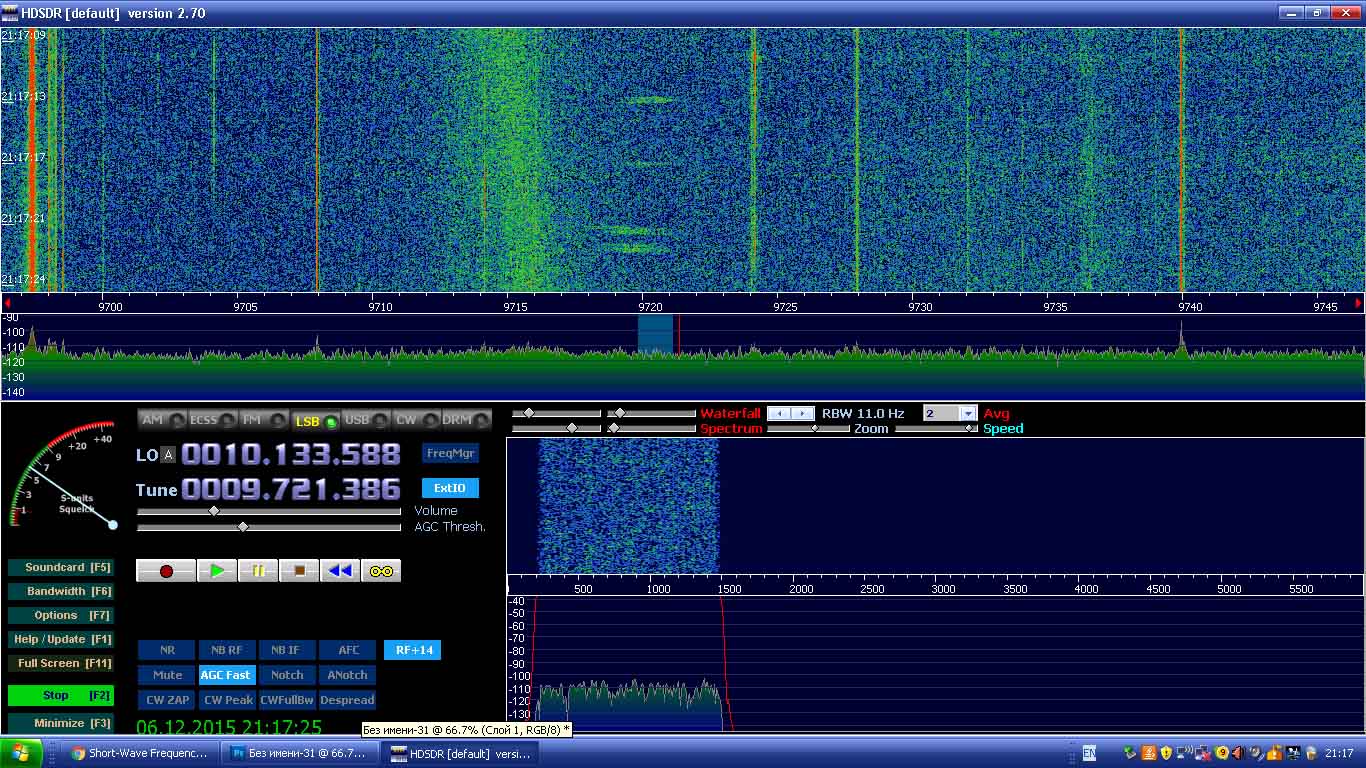Viewport: 1366px width, 768px height.
Task: Toggle the loop playback button
Action: pos(381,571)
